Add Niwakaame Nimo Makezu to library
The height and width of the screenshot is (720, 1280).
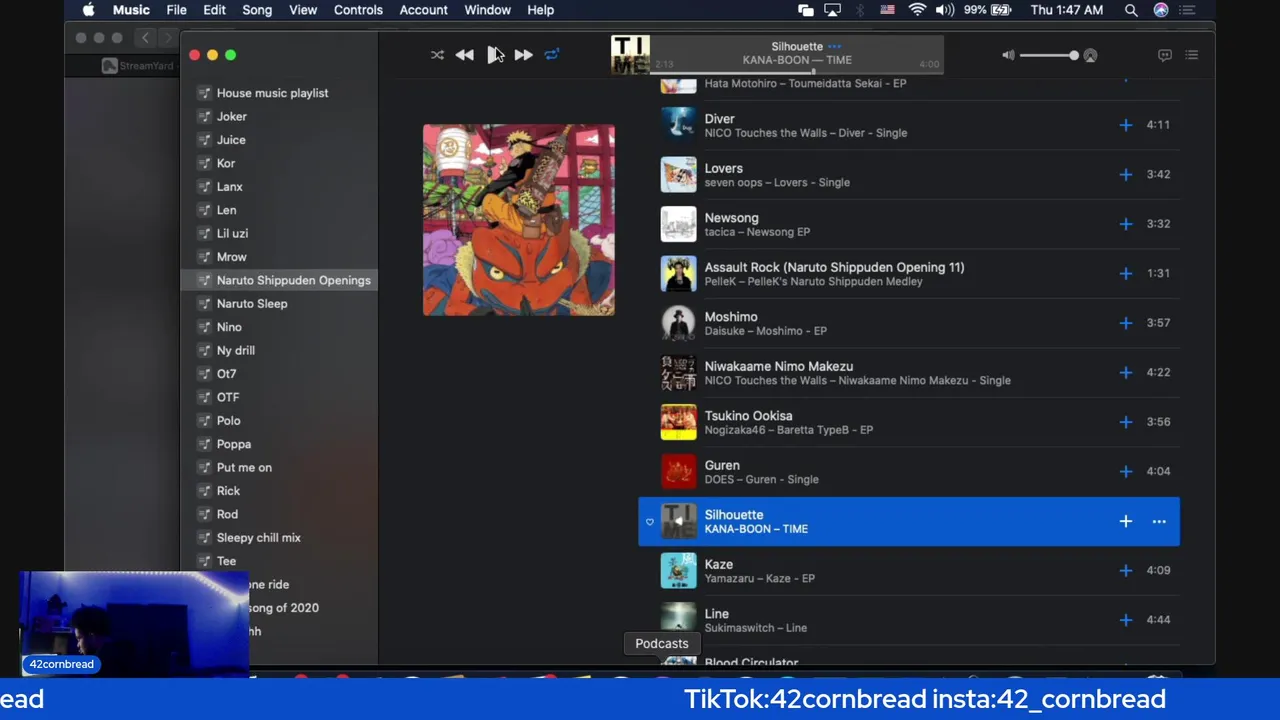click(x=1125, y=372)
